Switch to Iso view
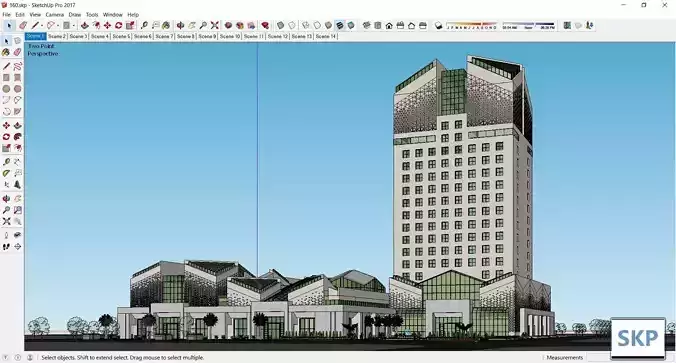This screenshot has height=363, width=676. [x=366, y=25]
